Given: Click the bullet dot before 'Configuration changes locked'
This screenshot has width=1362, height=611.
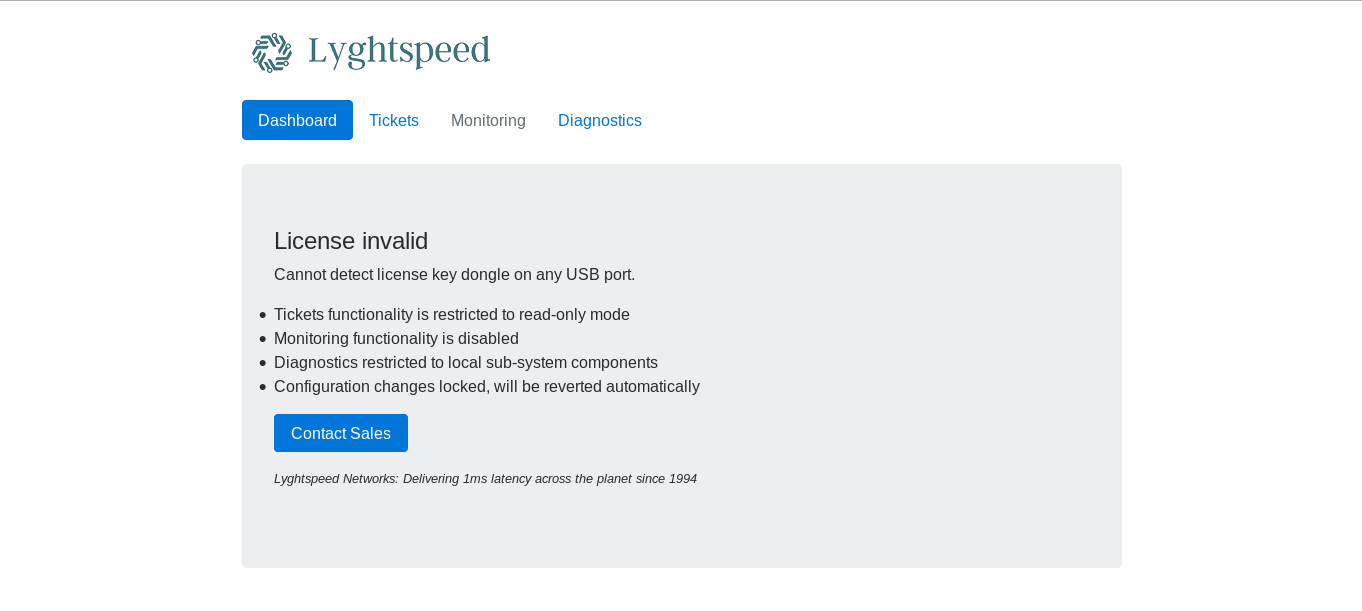Looking at the screenshot, I should coord(263,387).
